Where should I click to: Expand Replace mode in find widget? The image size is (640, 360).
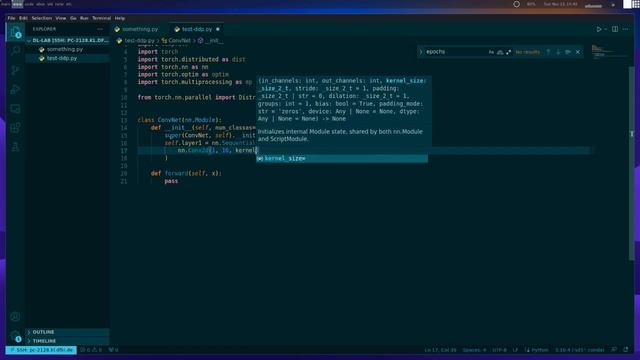421,52
